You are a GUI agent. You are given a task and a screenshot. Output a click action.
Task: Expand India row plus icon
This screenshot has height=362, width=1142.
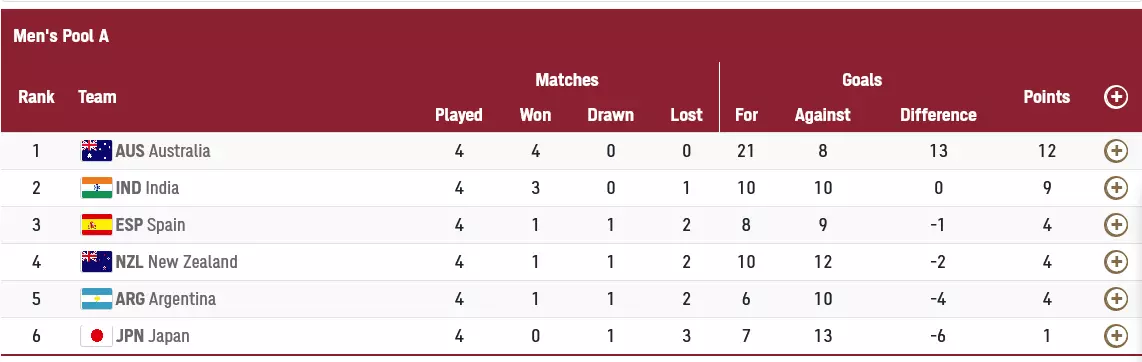(1116, 188)
